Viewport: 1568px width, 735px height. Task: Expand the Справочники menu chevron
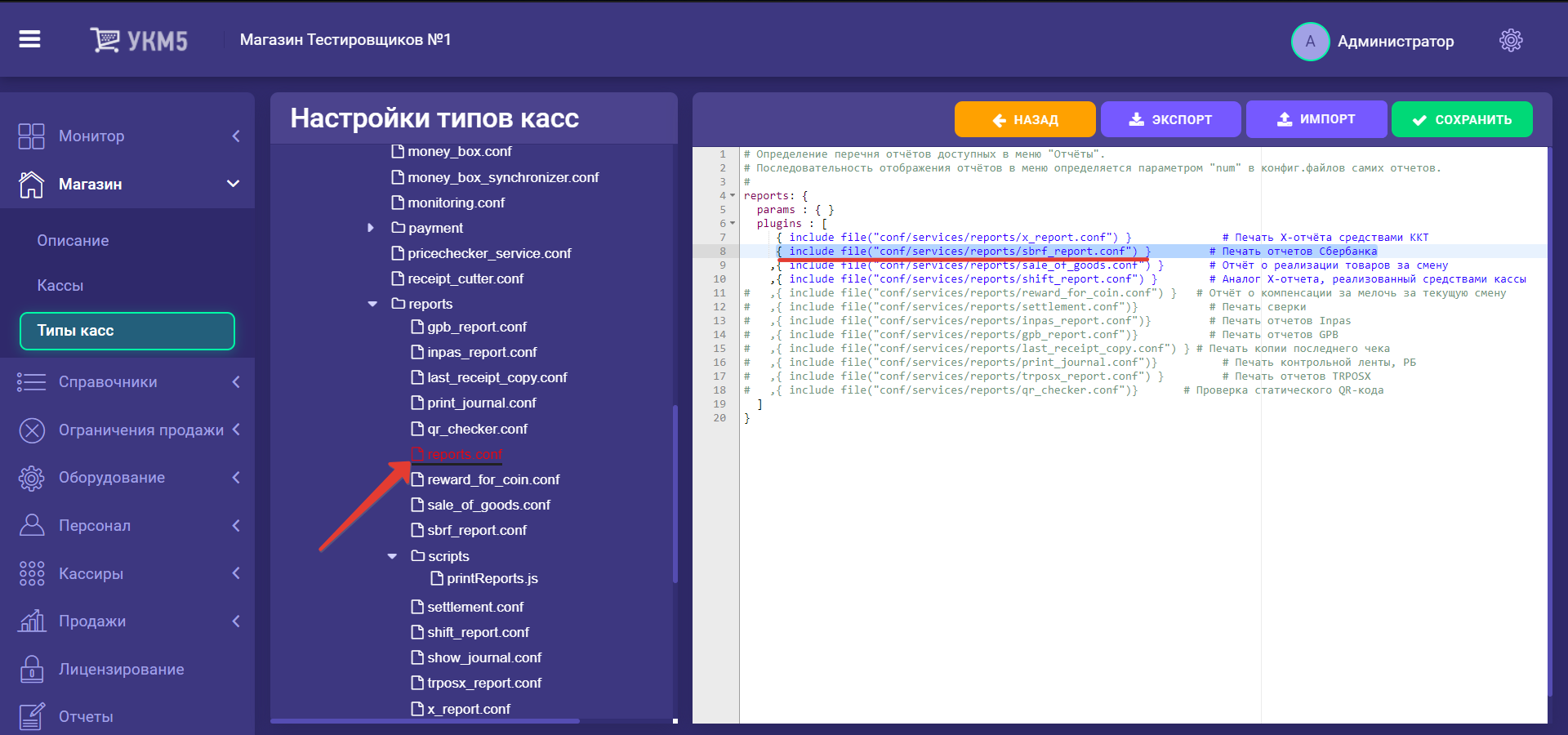coord(236,381)
